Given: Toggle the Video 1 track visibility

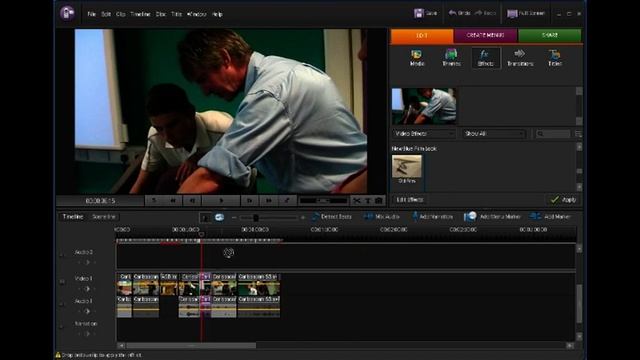Looking at the screenshot, I should (62, 282).
